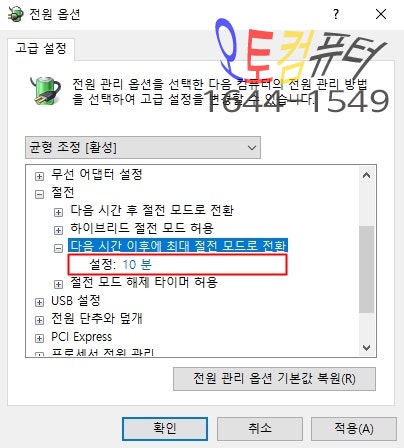Click the 취소 button
This screenshot has height=448, width=404.
tap(260, 429)
